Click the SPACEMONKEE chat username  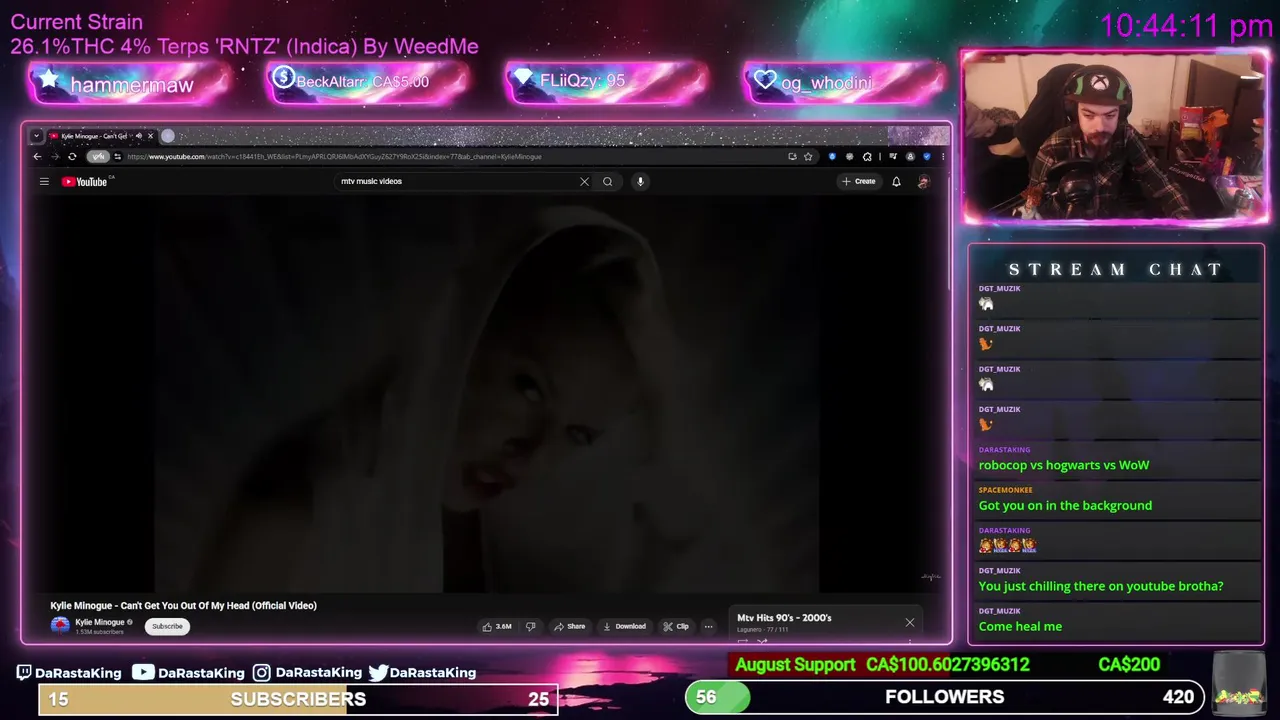pos(1005,490)
